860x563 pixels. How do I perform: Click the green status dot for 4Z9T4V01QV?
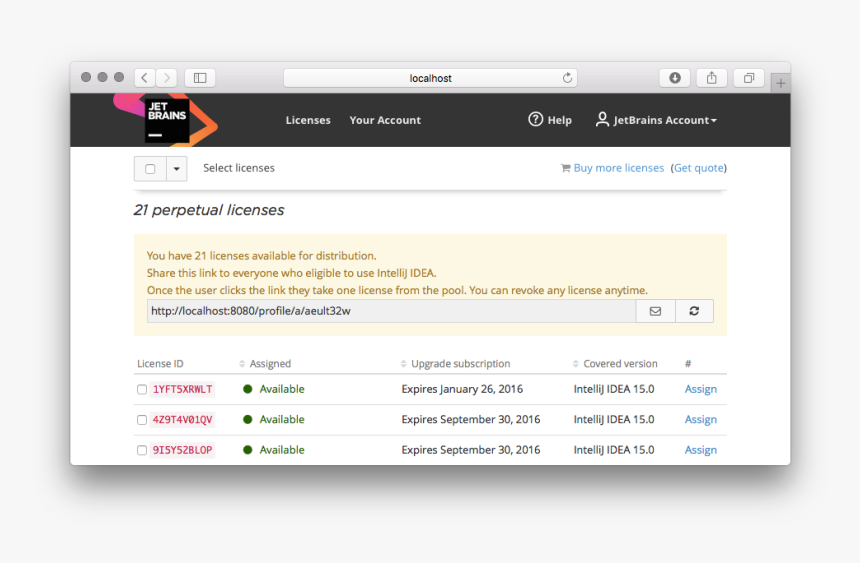(248, 419)
